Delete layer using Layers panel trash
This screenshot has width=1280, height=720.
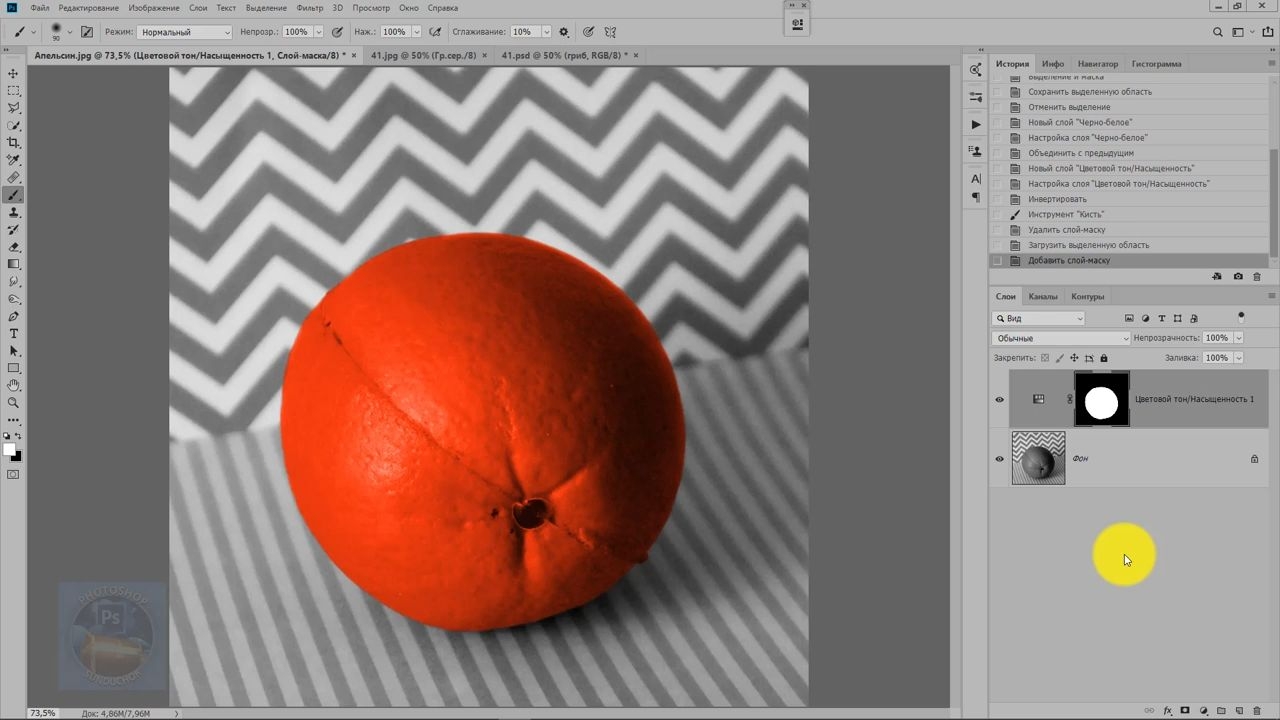coord(1257,711)
